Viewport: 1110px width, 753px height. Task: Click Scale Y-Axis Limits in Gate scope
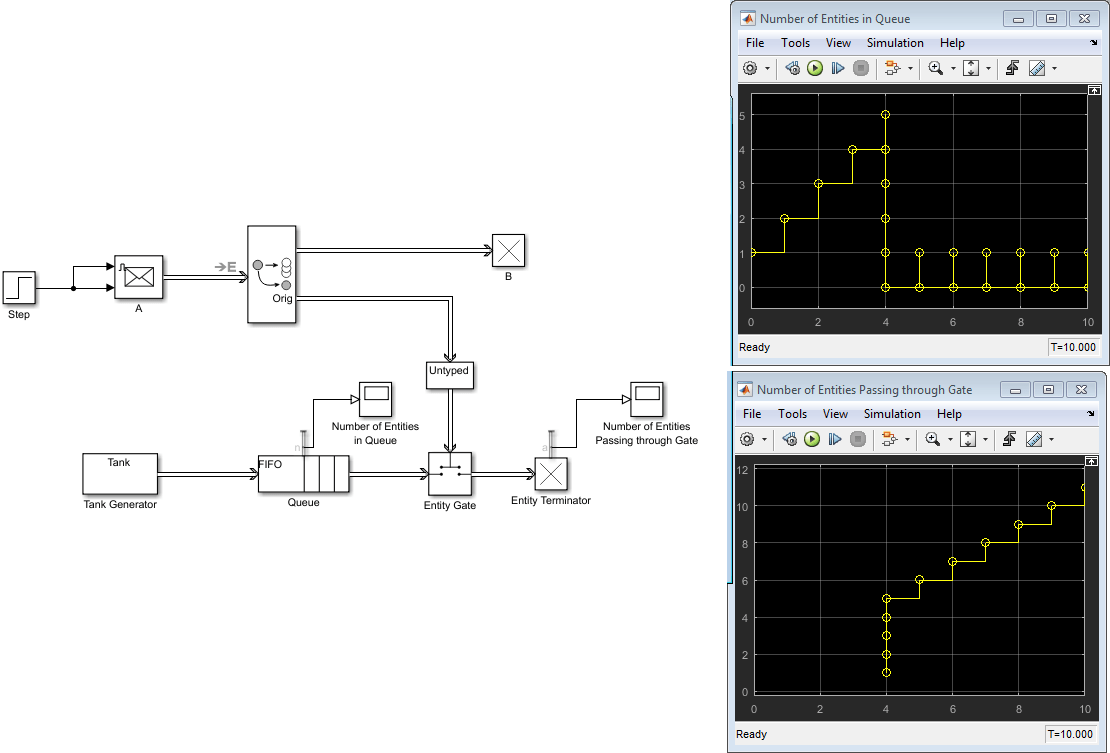coord(968,439)
